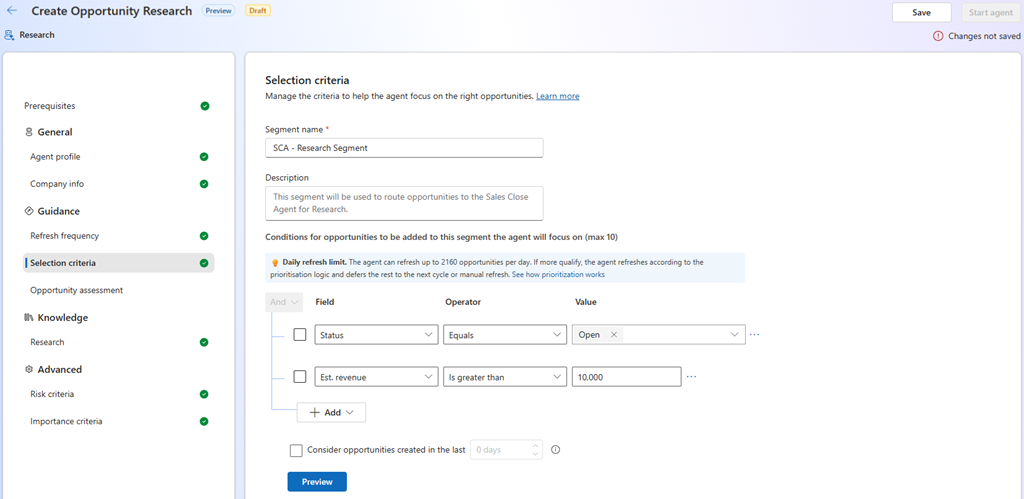Open more options for Status condition row
The height and width of the screenshot is (499, 1024).
click(x=755, y=334)
